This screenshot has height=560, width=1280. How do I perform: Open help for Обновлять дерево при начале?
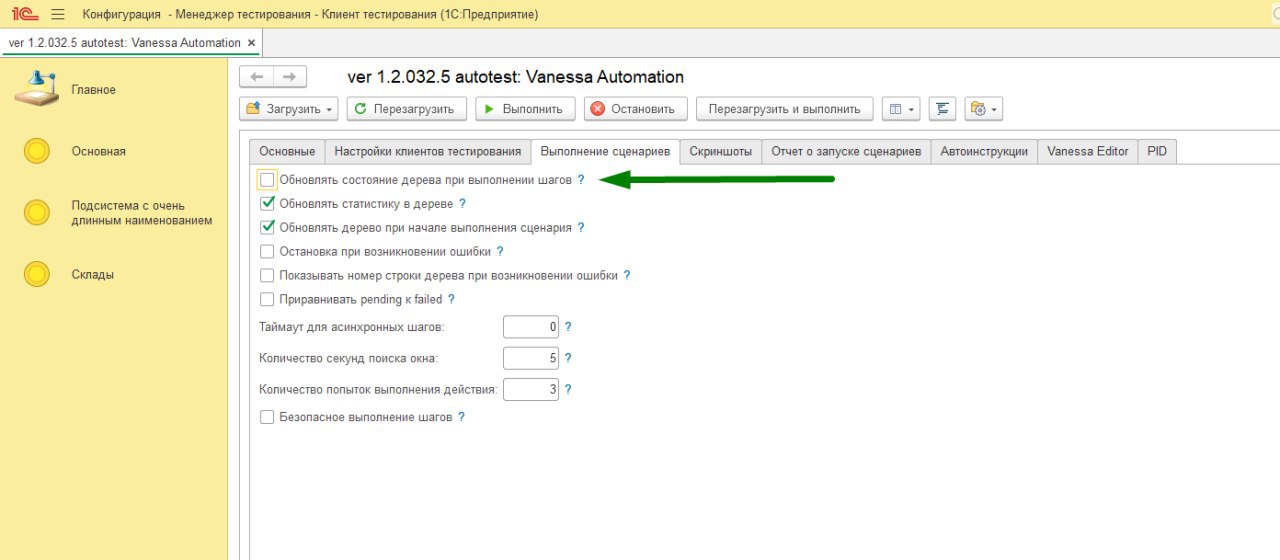click(x=581, y=228)
